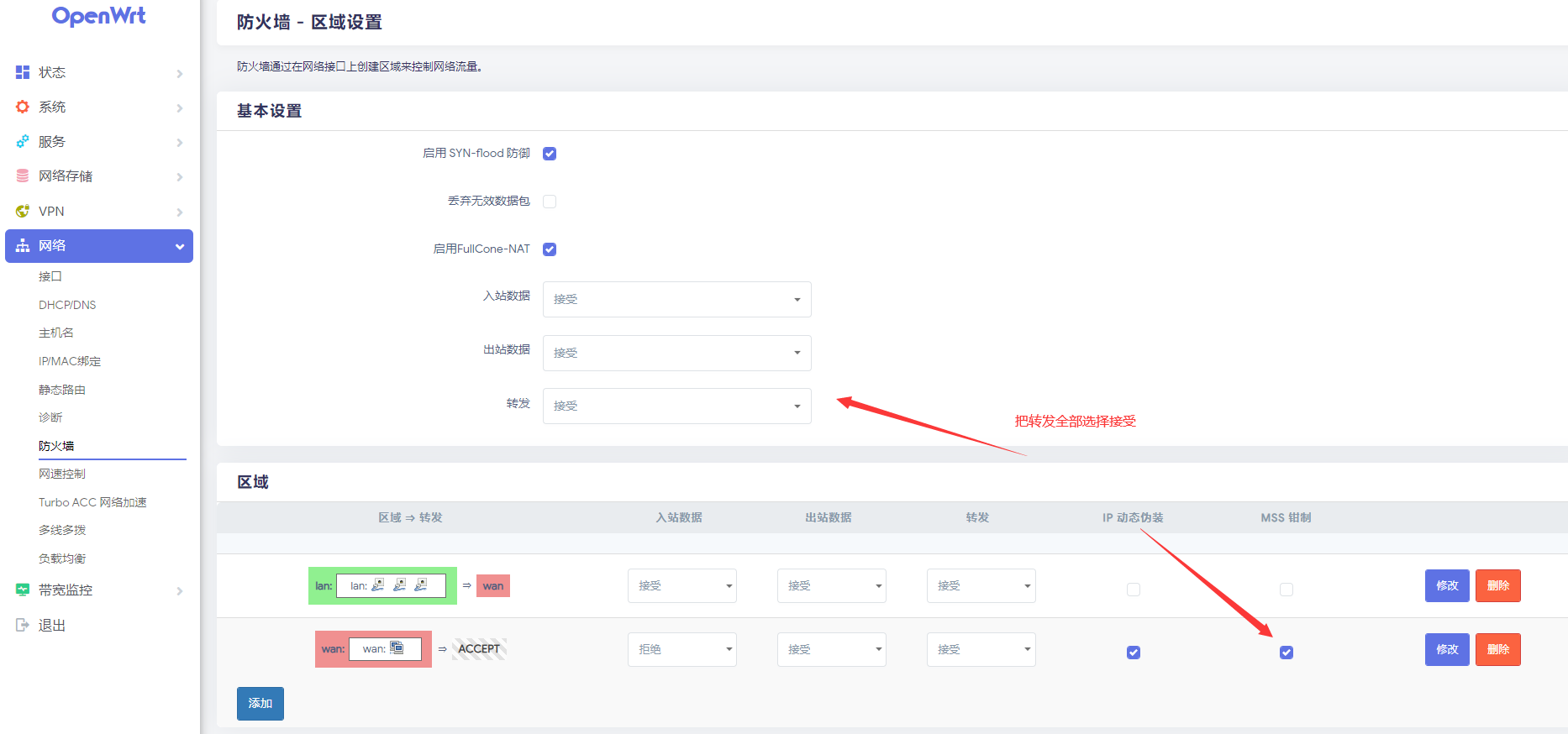
Task: Open Turbo ACC 网络加速 page
Action: [x=92, y=502]
